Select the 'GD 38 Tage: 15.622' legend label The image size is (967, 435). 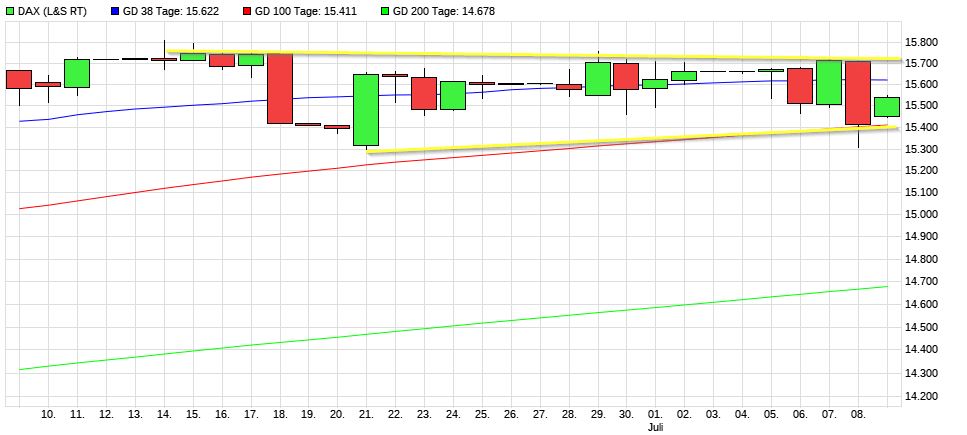tap(171, 11)
